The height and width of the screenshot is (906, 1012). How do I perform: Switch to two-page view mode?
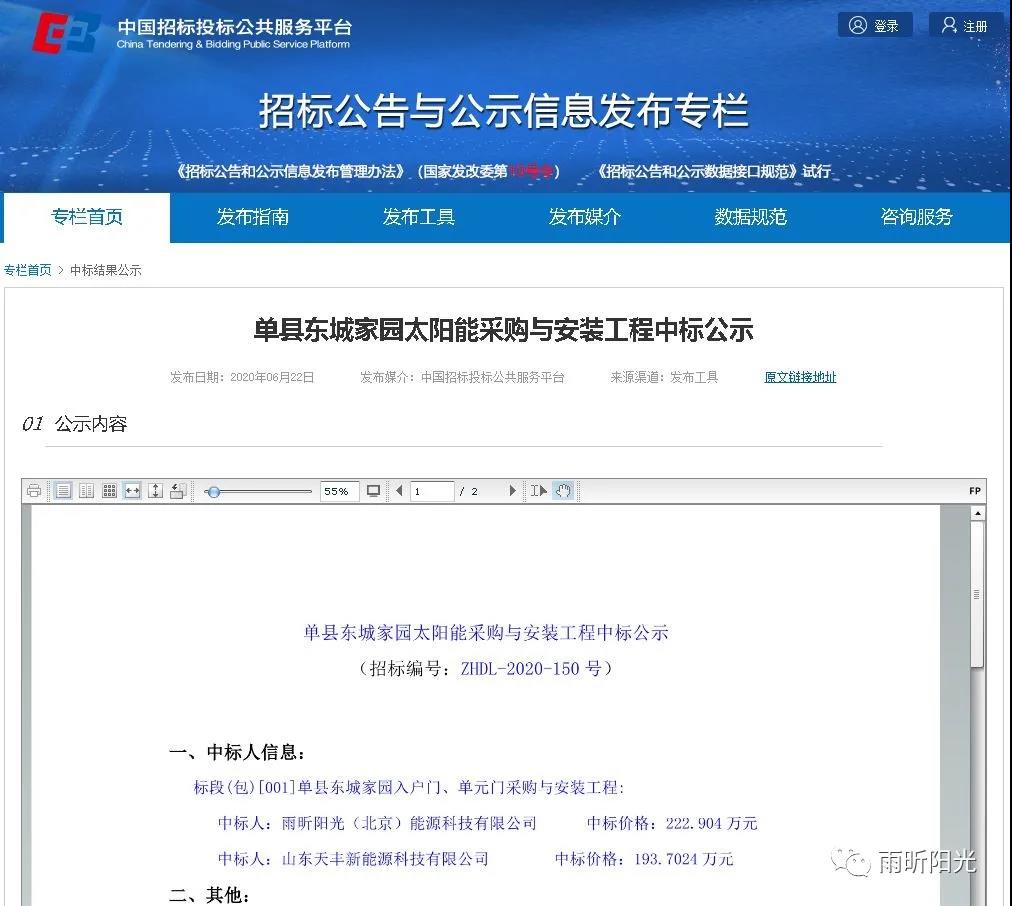coord(86,491)
